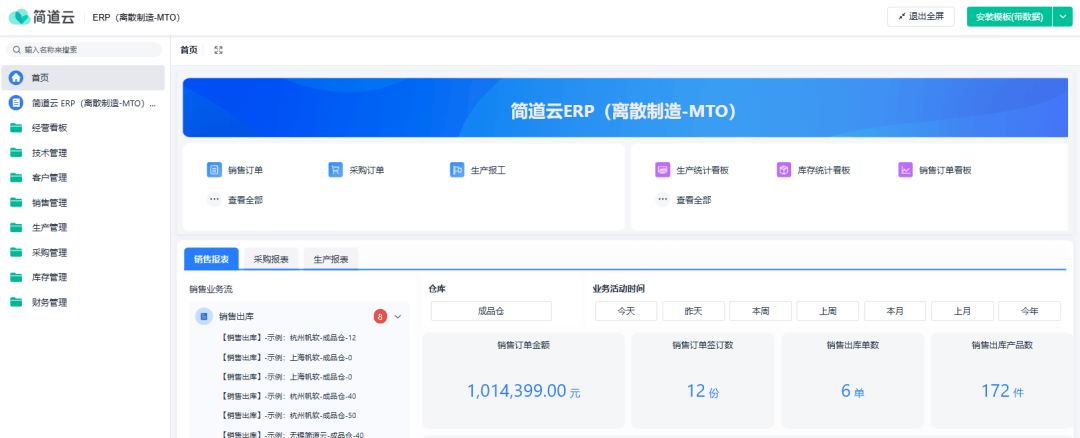The image size is (1080, 438).
Task: Open 简道云 ERP（离散制造-MTO） sidebar entry
Action: (x=83, y=103)
